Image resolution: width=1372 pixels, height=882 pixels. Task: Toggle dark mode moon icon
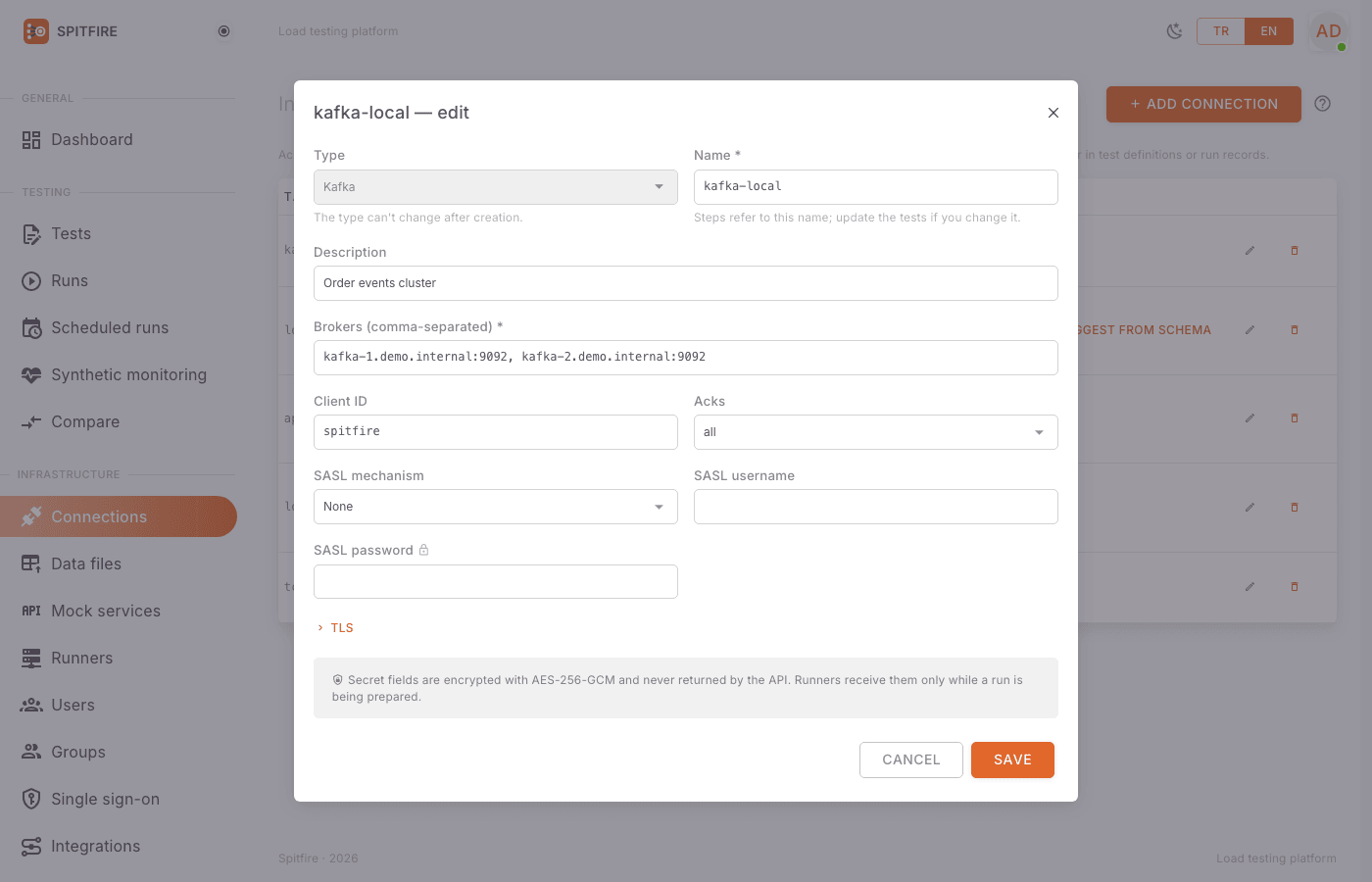click(x=1174, y=31)
